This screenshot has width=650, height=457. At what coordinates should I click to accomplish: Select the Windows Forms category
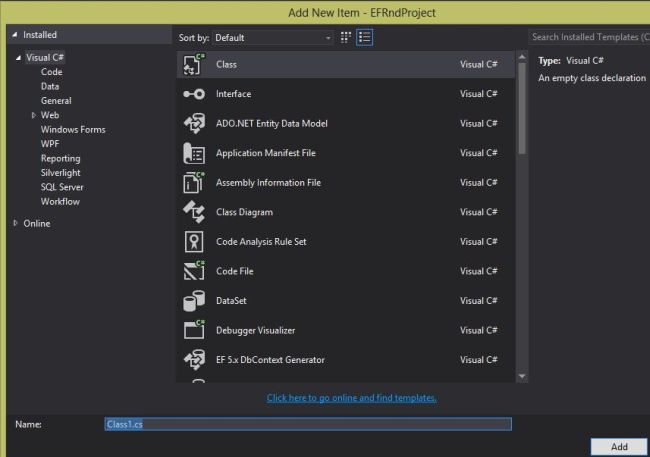point(73,130)
